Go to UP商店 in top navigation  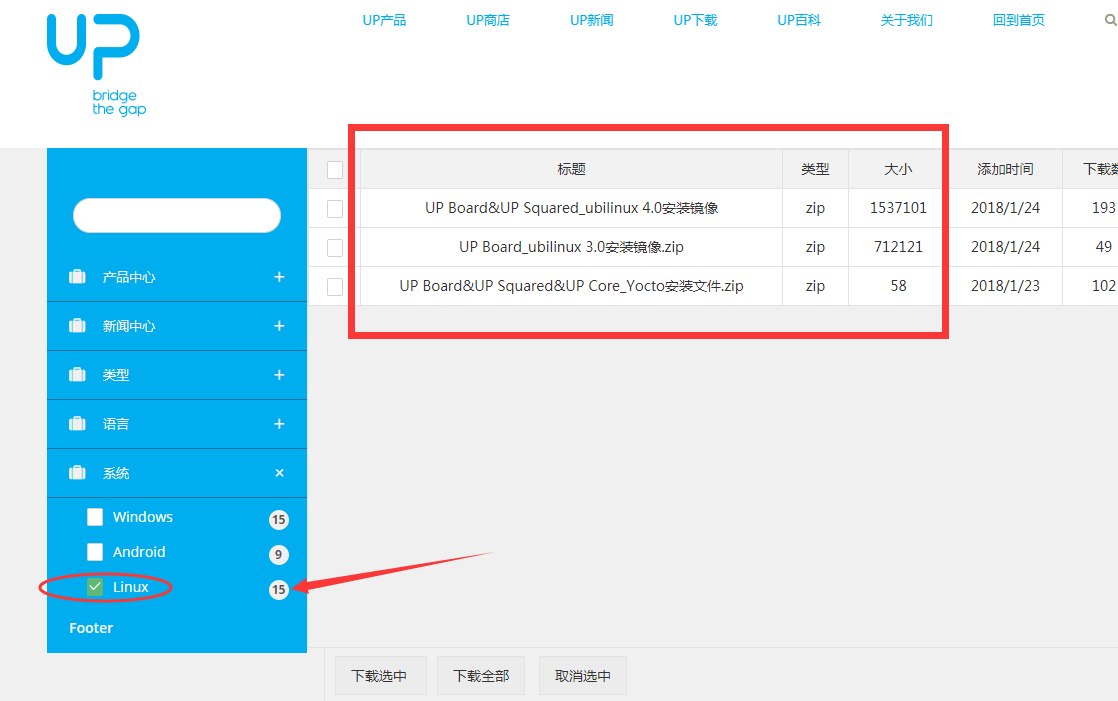[x=488, y=20]
